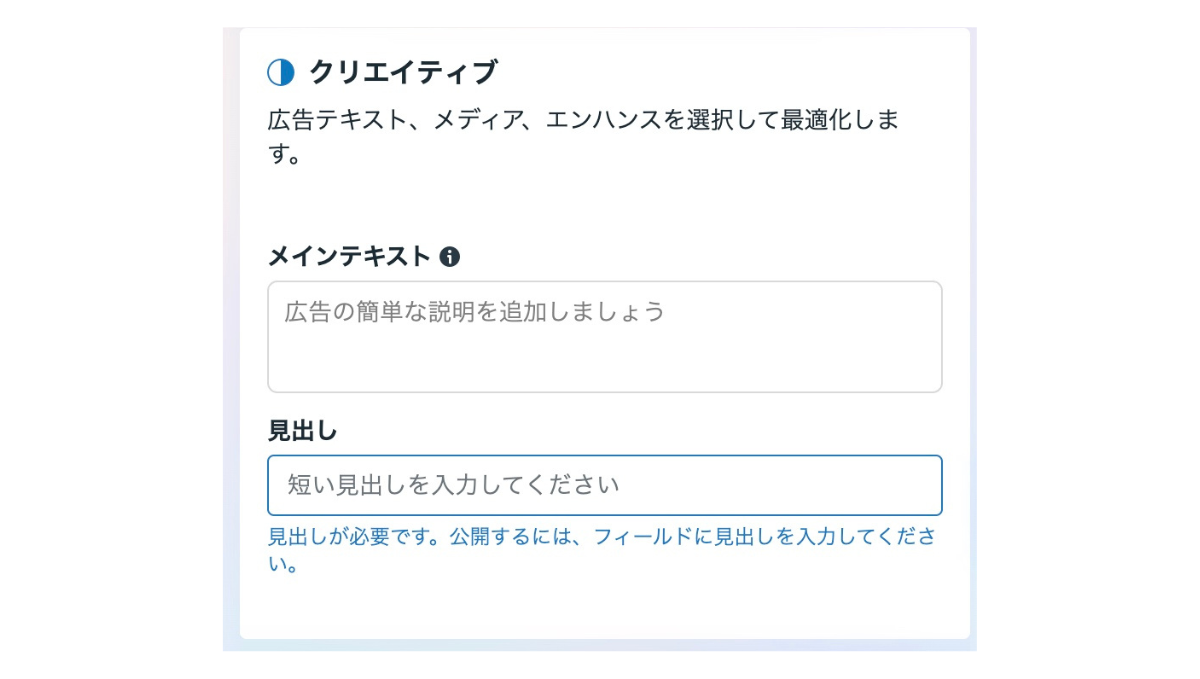This screenshot has width=1200, height=679.
Task: Click into the 見出し input field
Action: (604, 485)
